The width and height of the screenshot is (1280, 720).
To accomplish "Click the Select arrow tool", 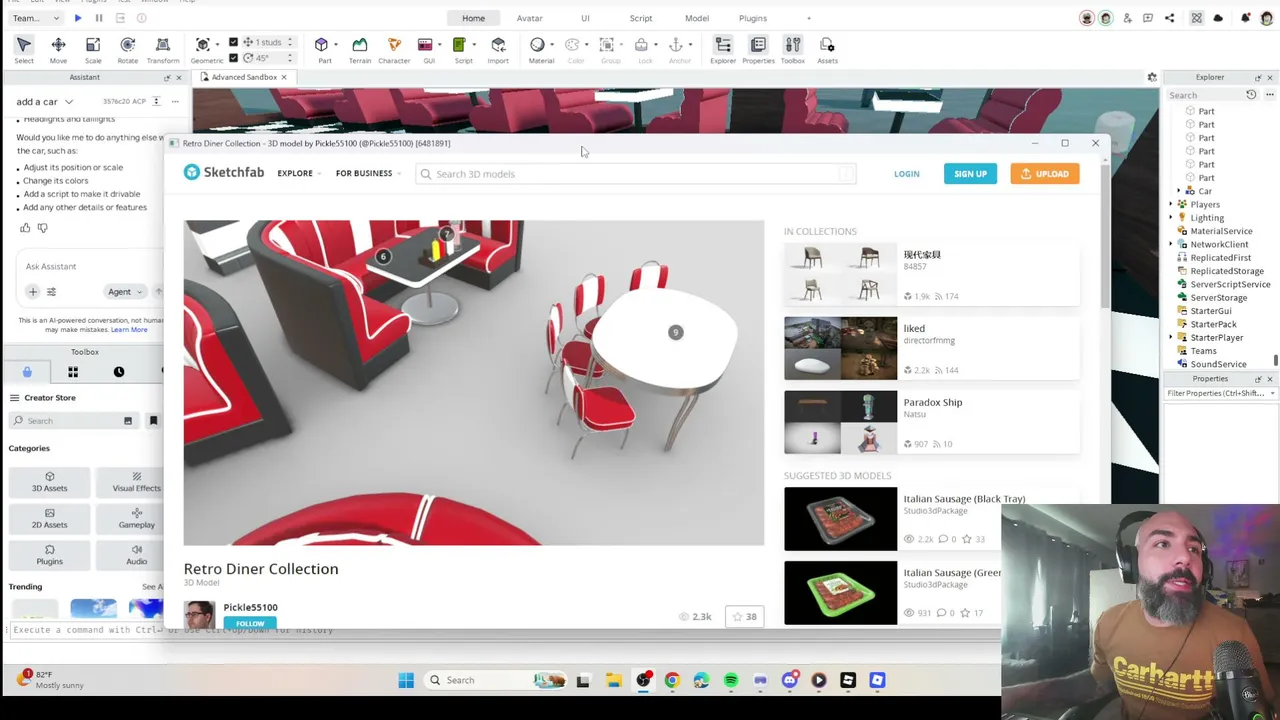I will click(x=24, y=49).
